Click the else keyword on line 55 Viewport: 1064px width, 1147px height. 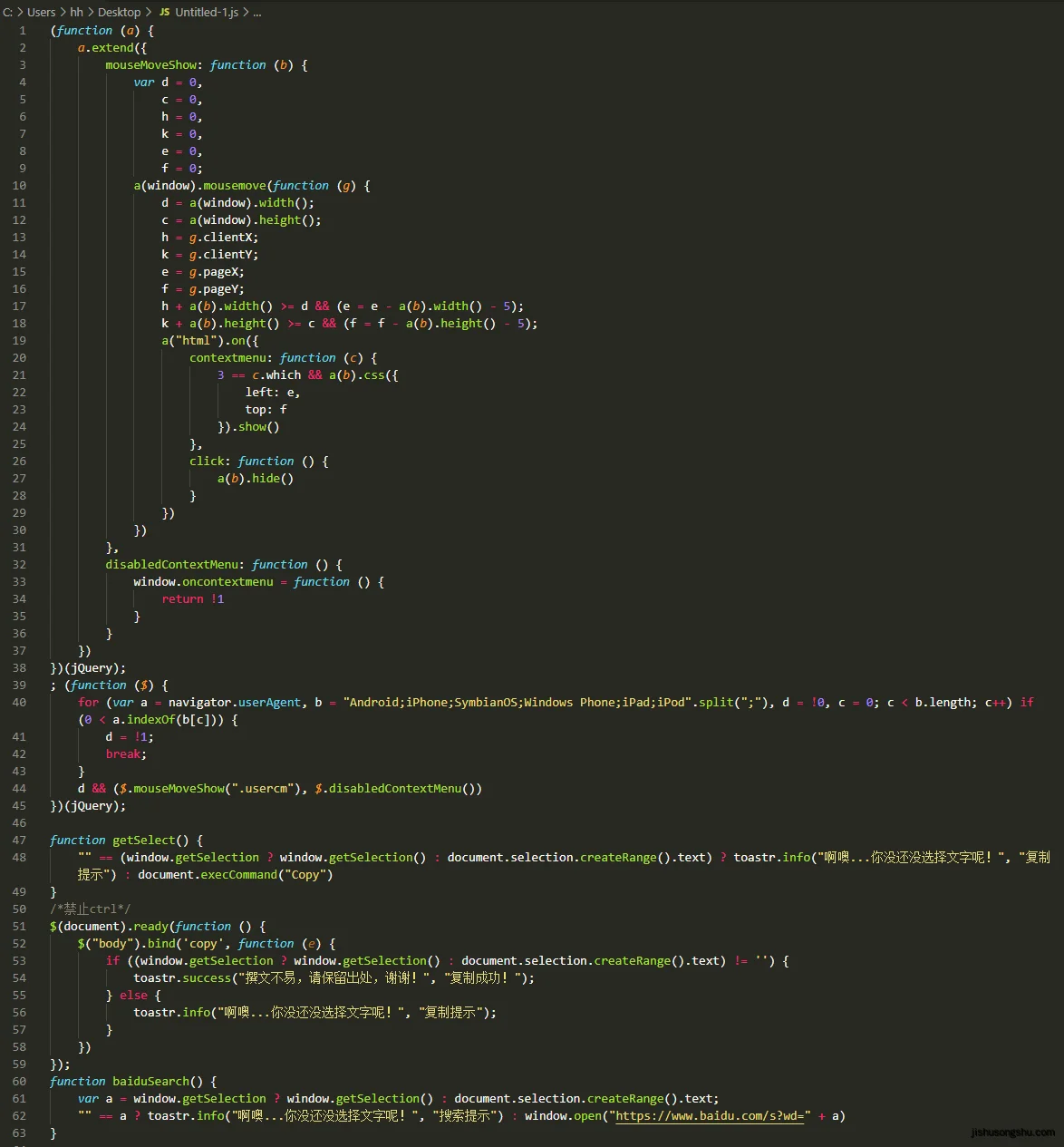133,995
